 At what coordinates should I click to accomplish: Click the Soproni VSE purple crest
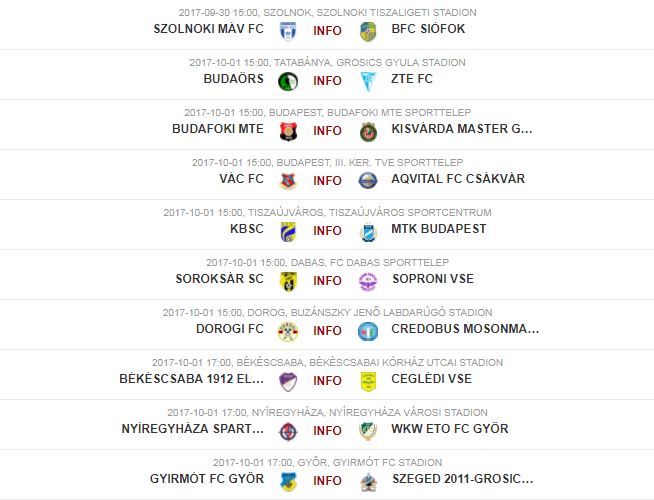pos(368,281)
